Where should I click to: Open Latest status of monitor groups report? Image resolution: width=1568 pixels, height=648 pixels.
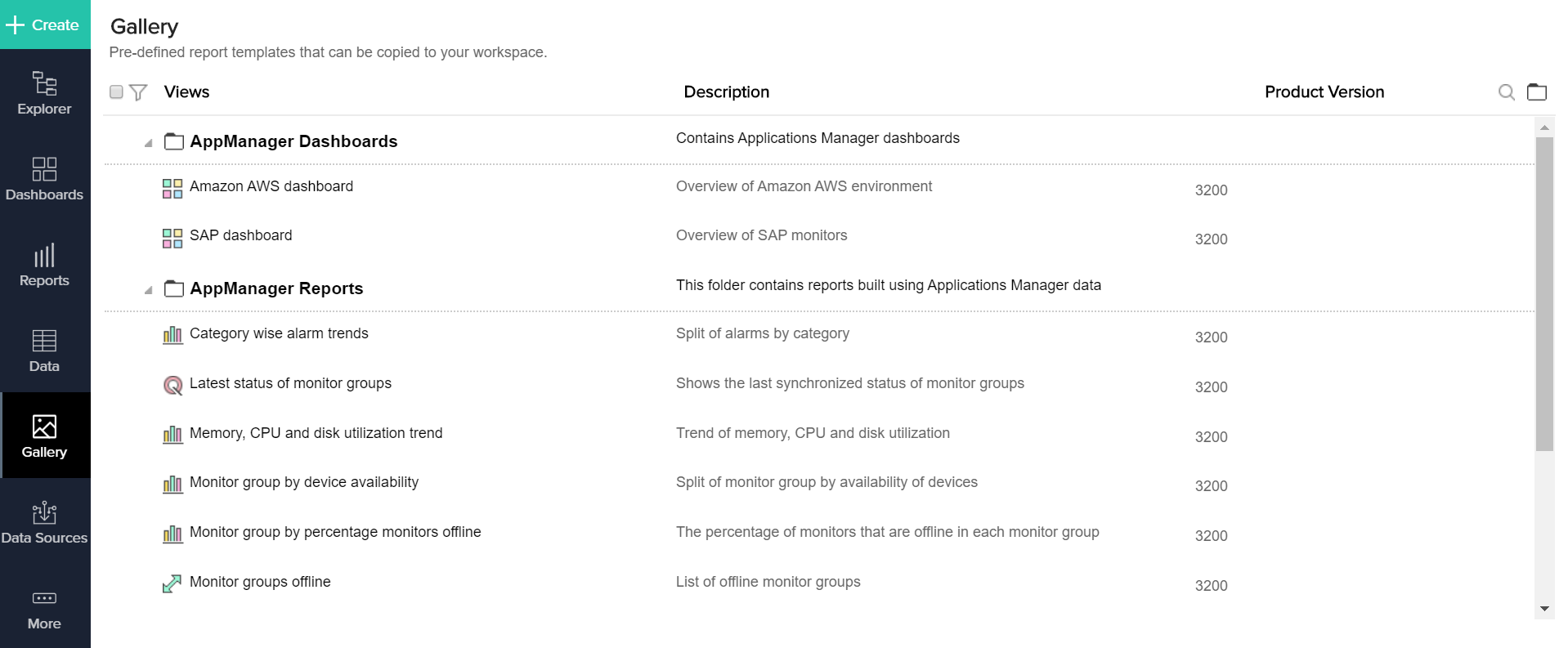click(x=290, y=383)
